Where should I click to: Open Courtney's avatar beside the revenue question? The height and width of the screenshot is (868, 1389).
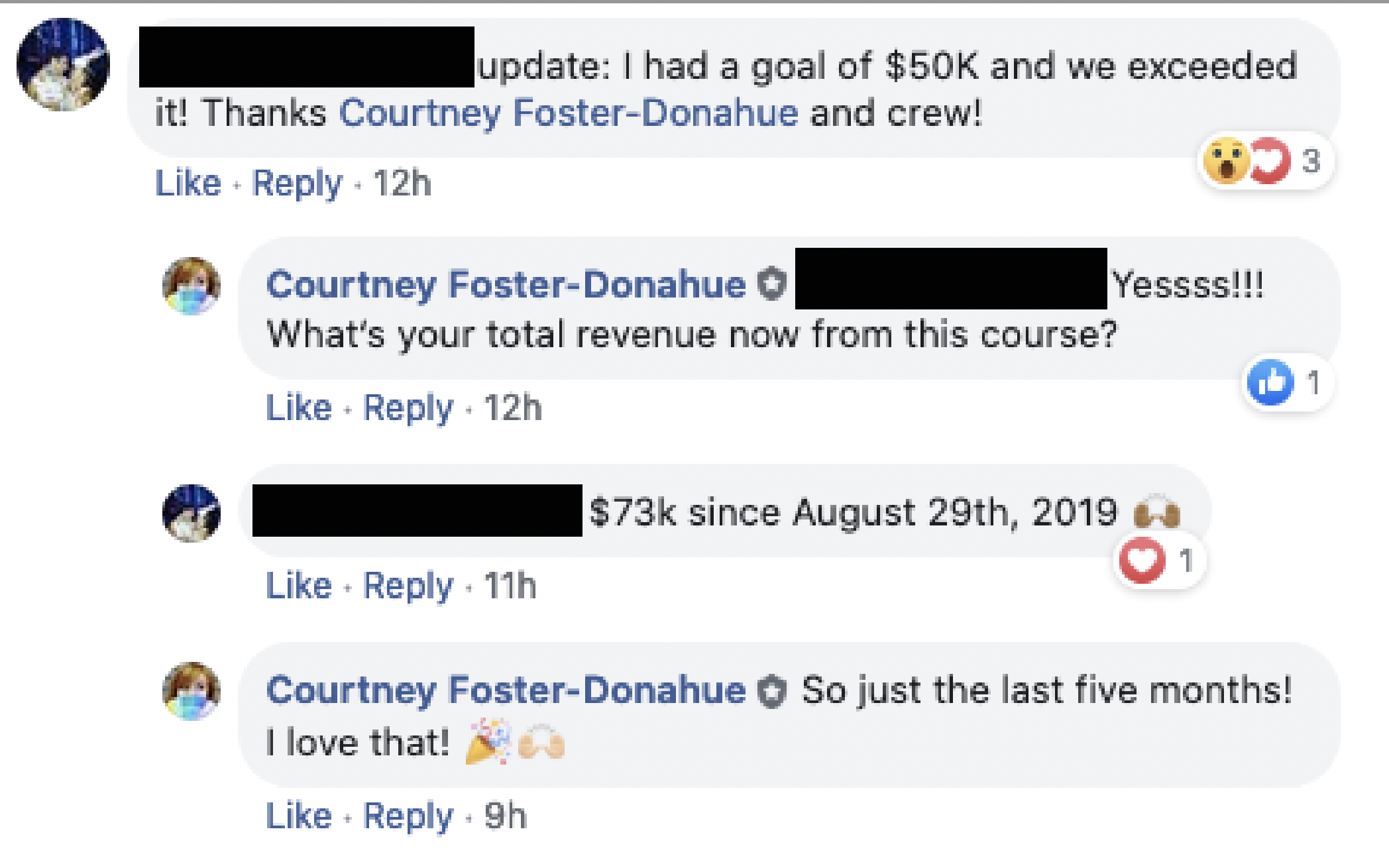click(x=192, y=286)
